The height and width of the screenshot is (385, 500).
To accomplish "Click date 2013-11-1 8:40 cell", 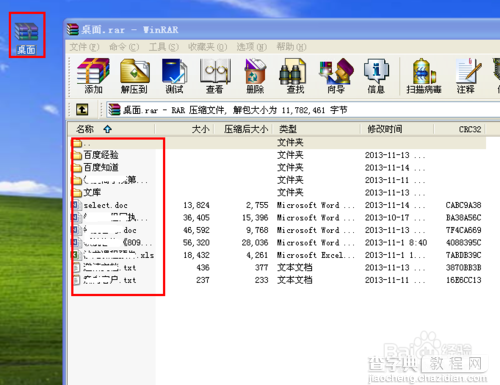I will tap(396, 243).
